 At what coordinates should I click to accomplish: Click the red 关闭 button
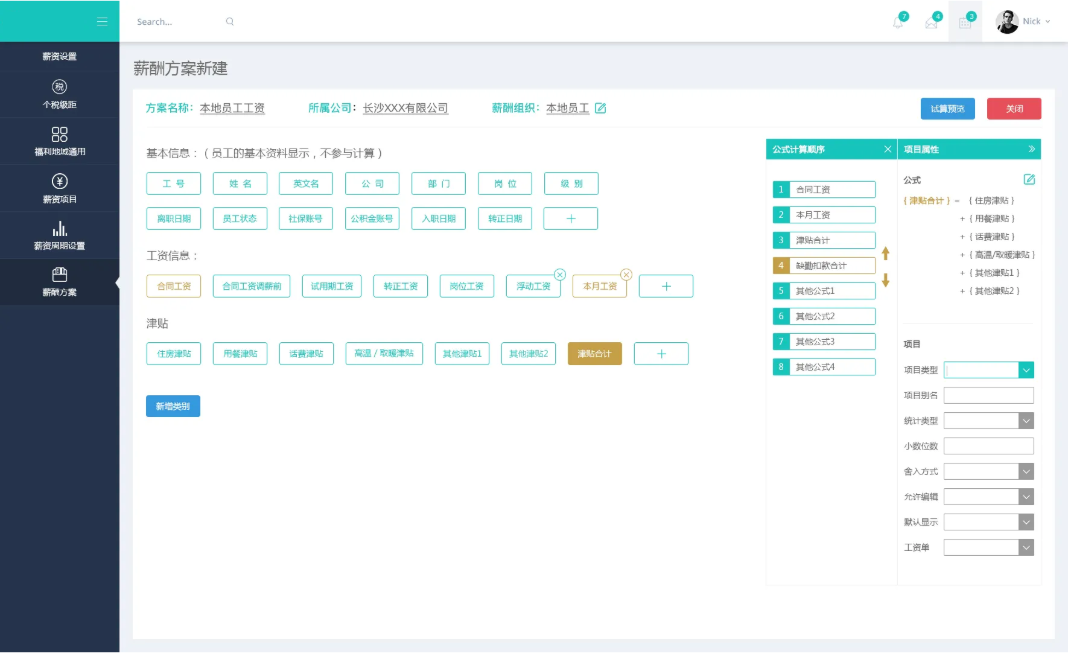coord(1014,108)
